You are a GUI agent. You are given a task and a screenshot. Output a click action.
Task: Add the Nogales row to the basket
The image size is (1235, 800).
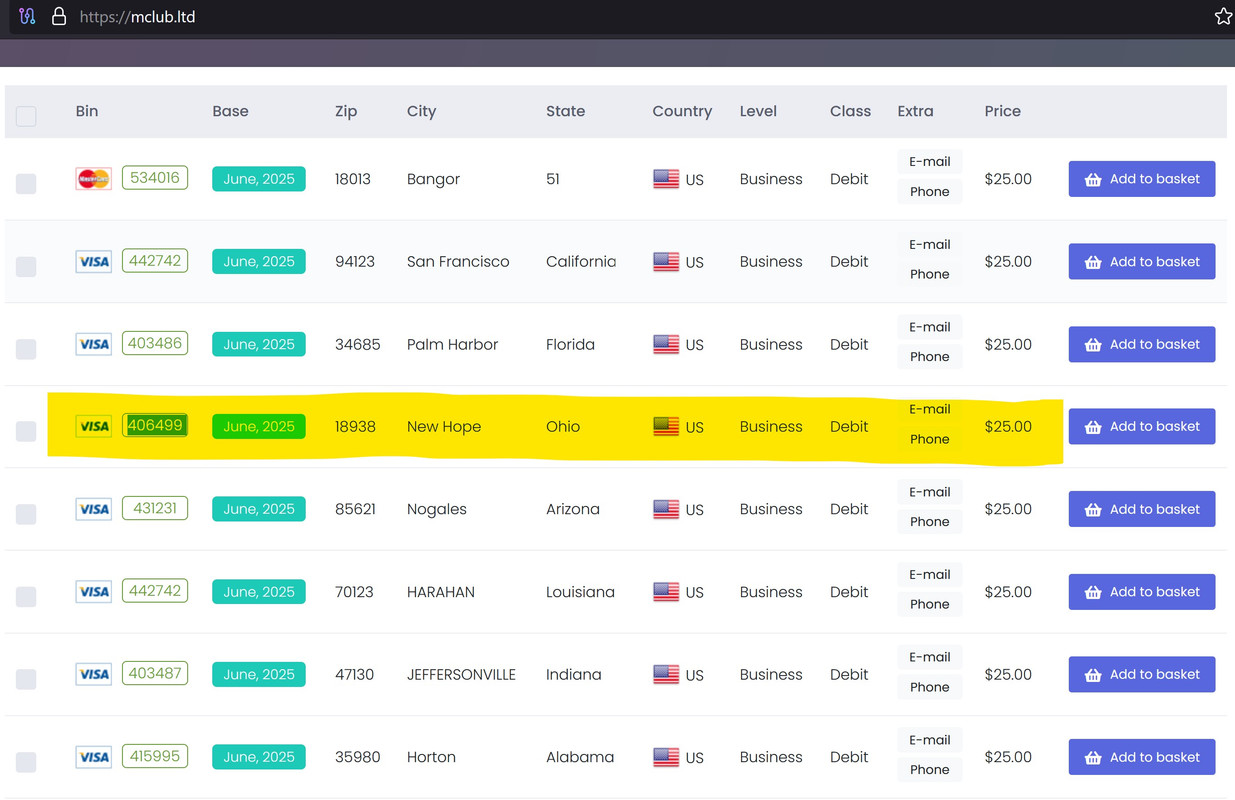[x=1142, y=509]
